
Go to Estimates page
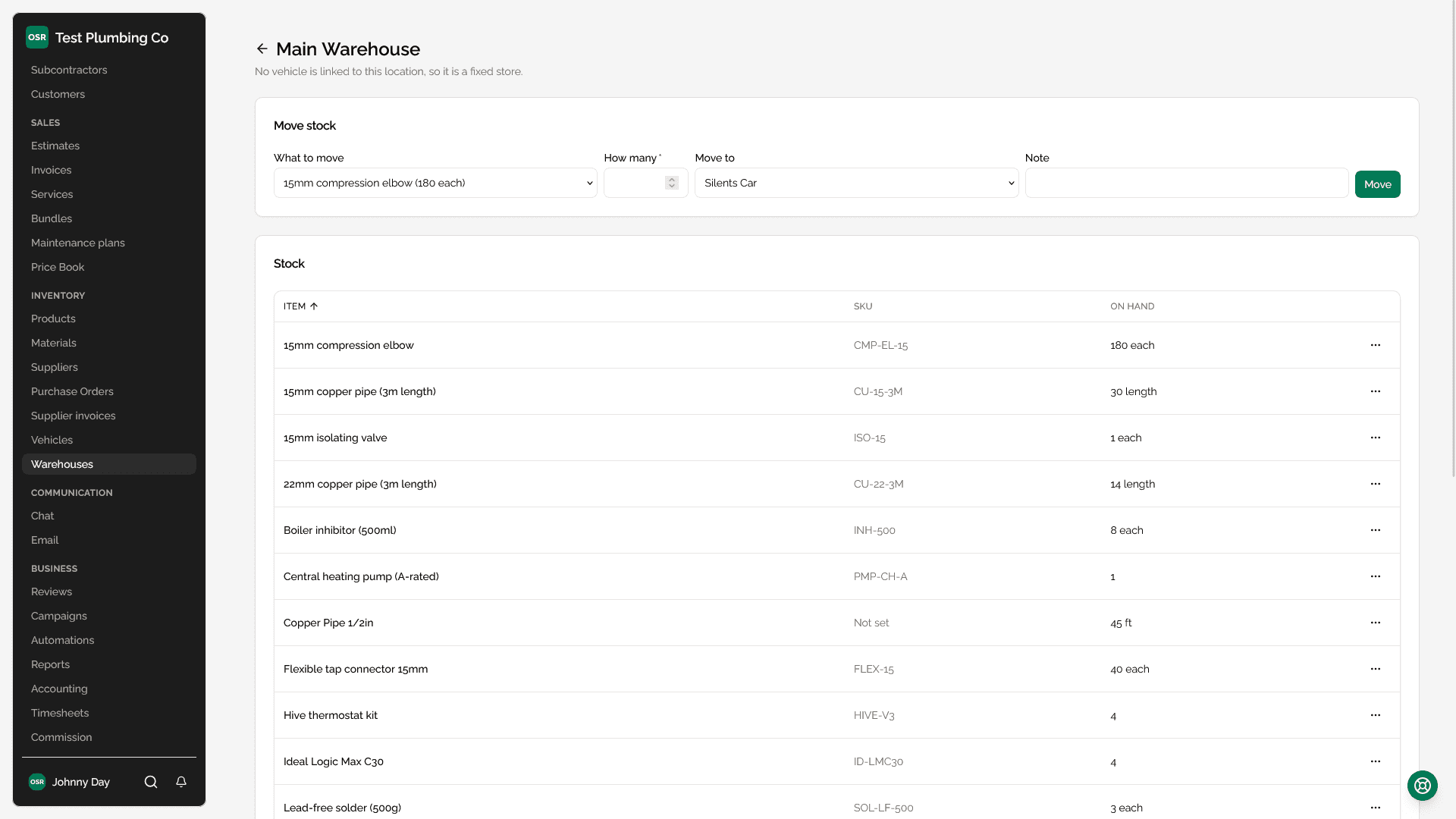click(55, 146)
